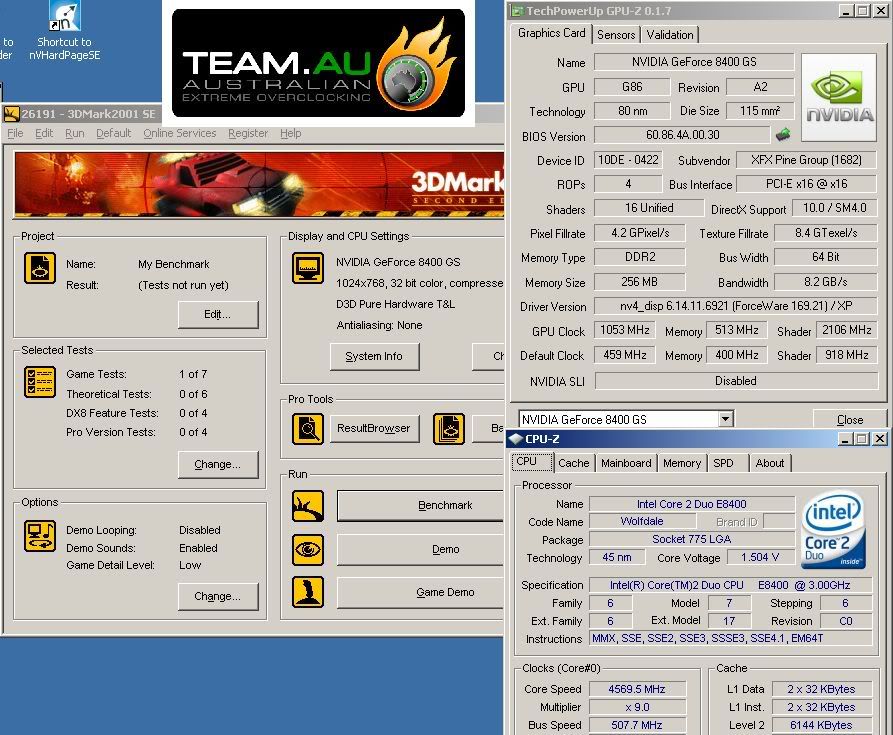The width and height of the screenshot is (893, 735).
Task: Click the ResultBrowser button
Action: tap(374, 428)
